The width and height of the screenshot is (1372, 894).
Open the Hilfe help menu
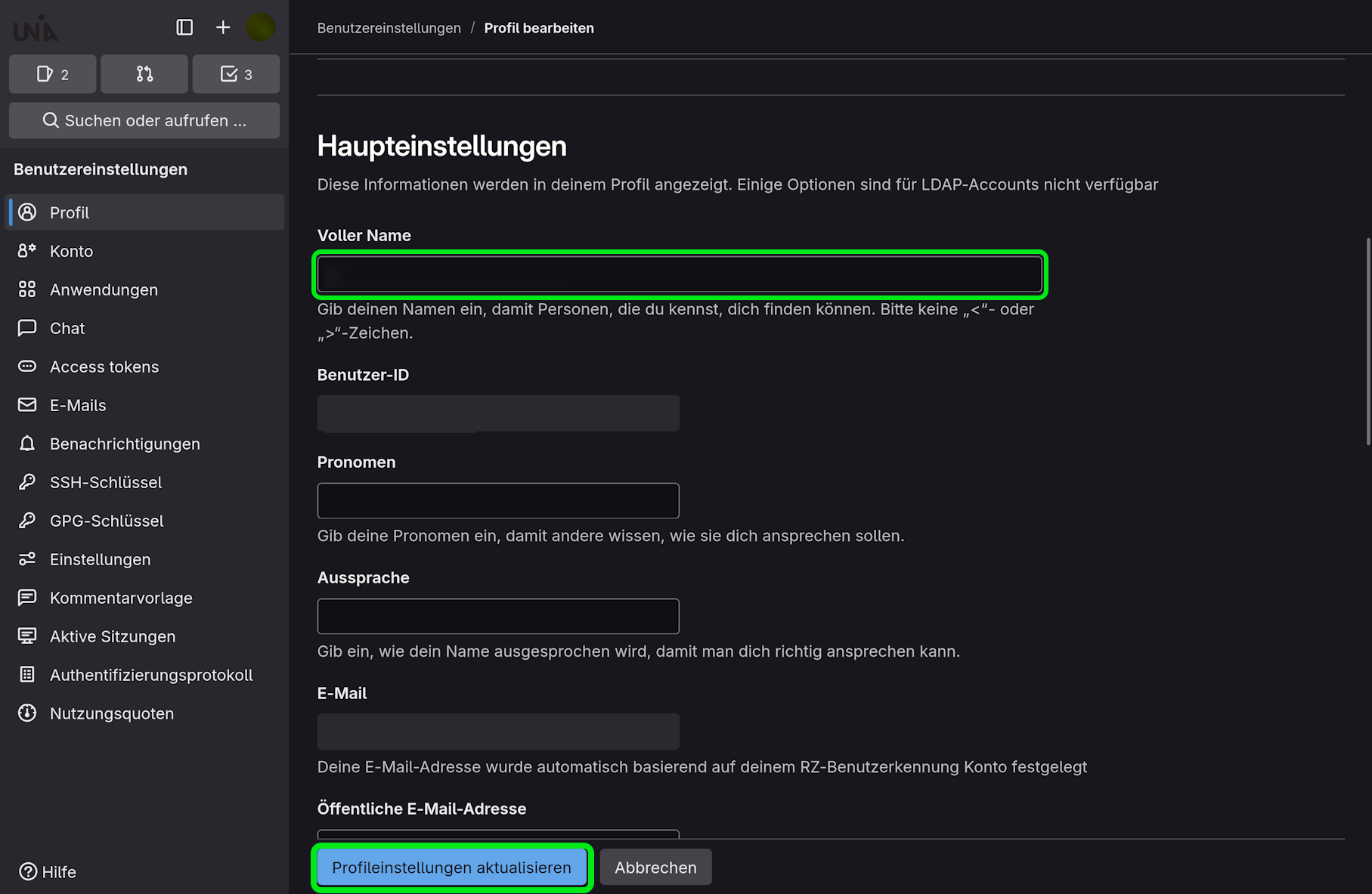click(x=48, y=871)
